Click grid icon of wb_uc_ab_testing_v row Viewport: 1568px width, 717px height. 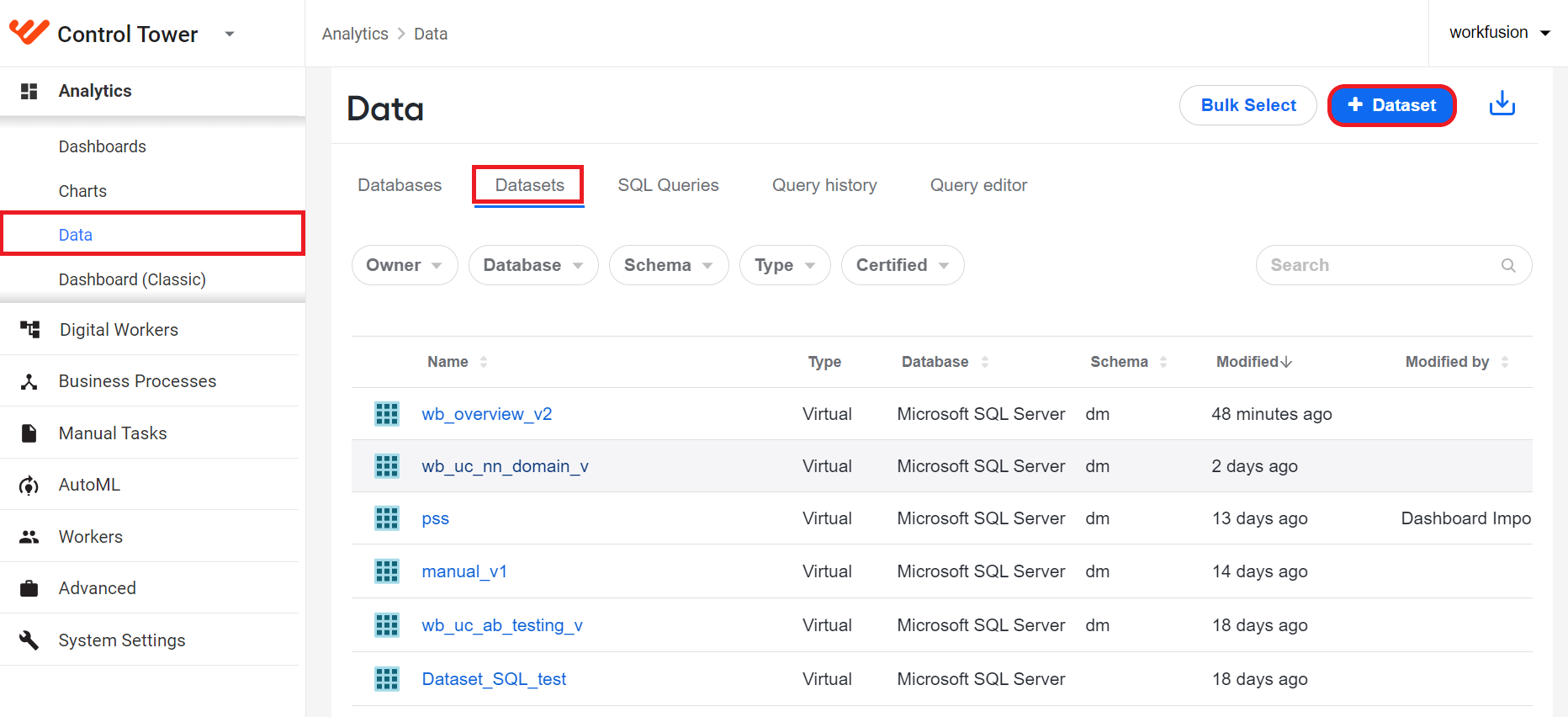click(387, 625)
